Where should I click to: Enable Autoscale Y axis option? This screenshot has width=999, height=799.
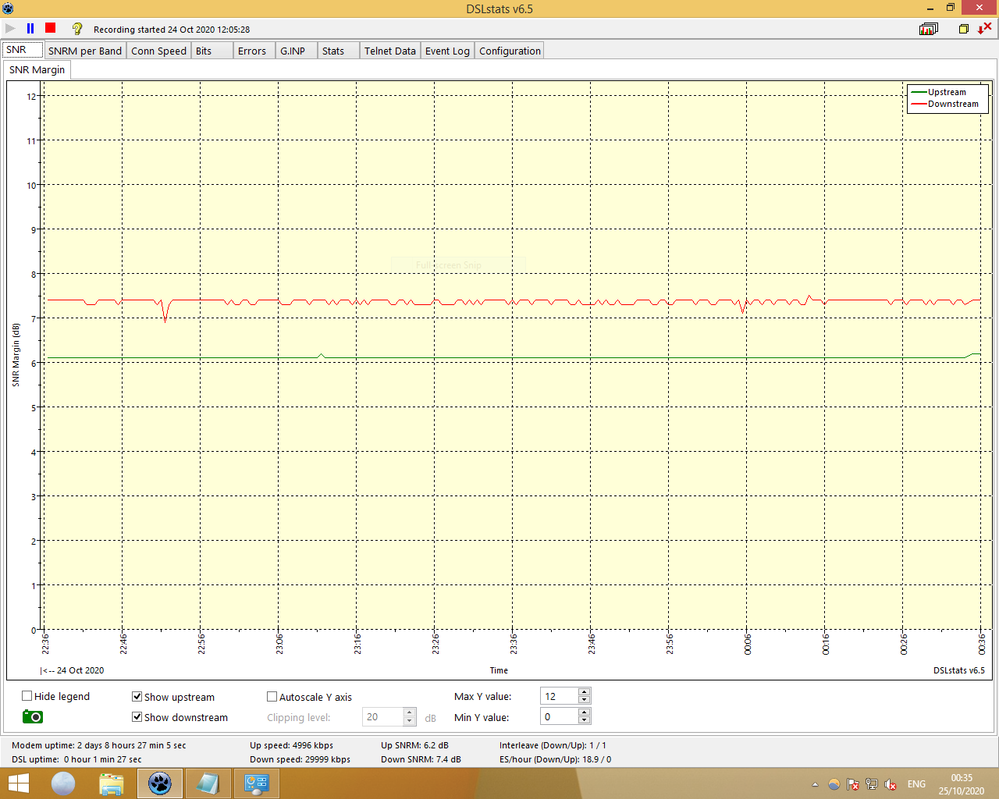click(x=272, y=697)
